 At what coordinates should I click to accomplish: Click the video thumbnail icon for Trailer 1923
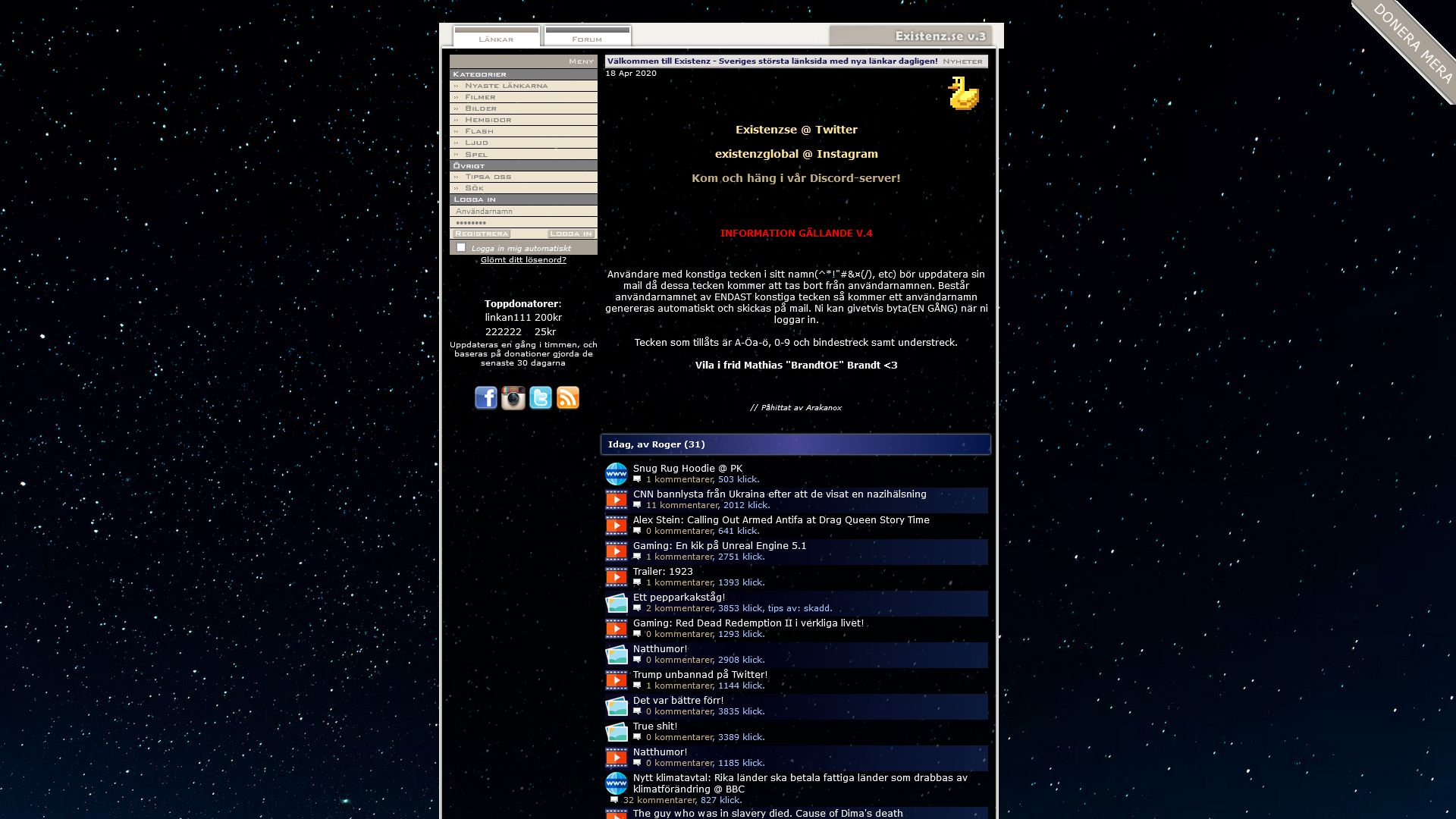pos(617,576)
